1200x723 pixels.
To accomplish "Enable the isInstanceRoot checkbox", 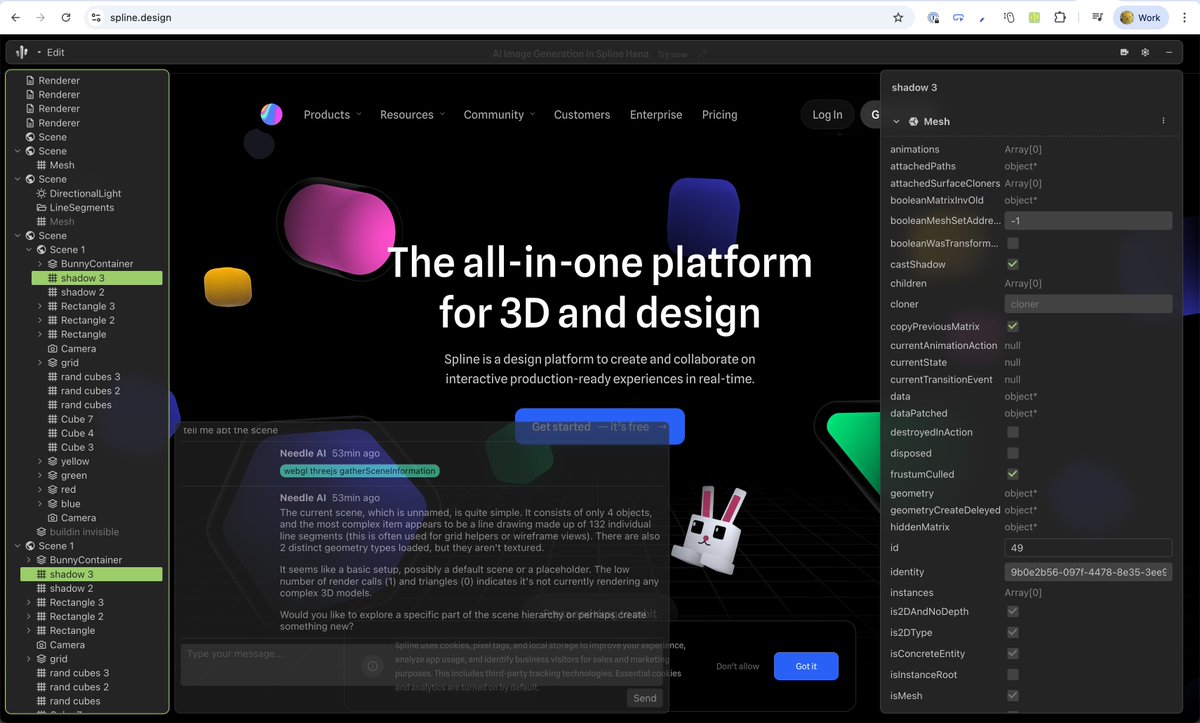I will pos(1012,674).
